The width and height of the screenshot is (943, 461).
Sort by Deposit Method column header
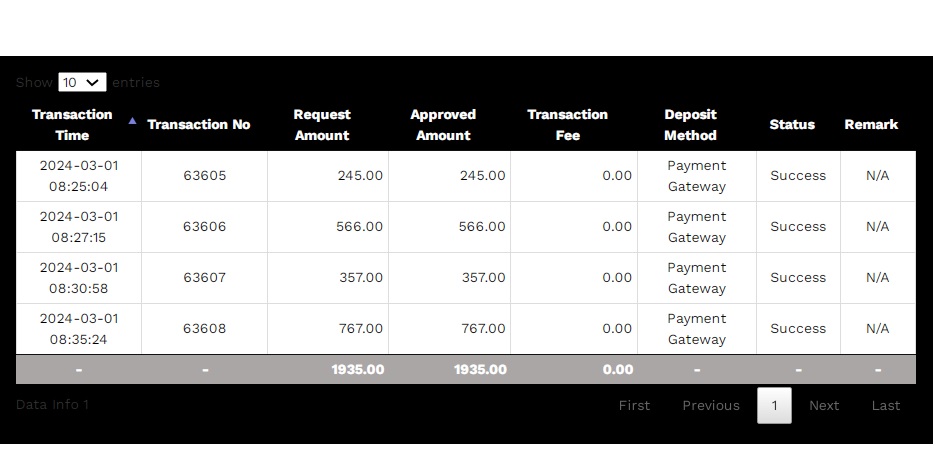coord(690,125)
